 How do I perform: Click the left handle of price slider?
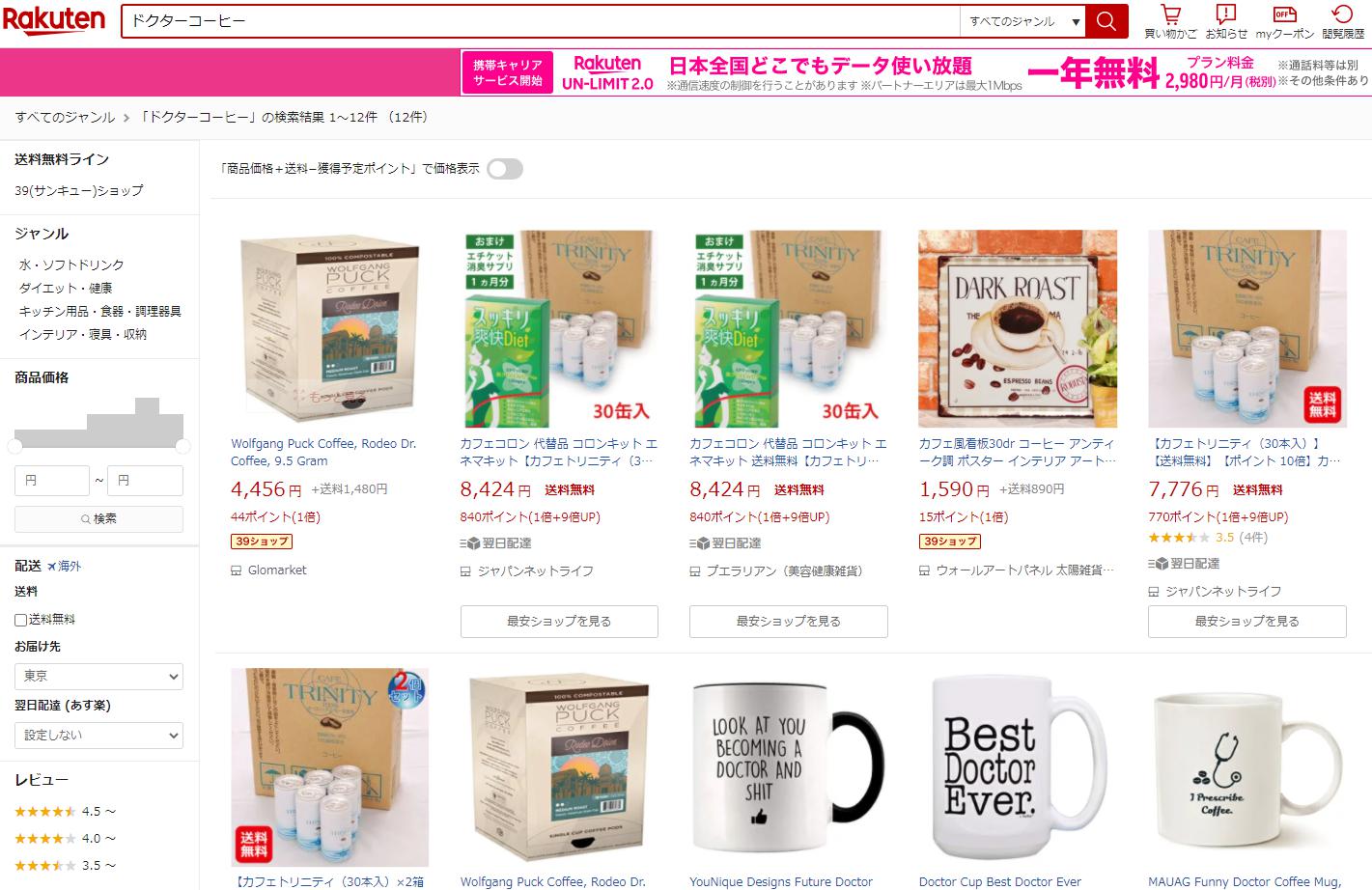tap(15, 446)
